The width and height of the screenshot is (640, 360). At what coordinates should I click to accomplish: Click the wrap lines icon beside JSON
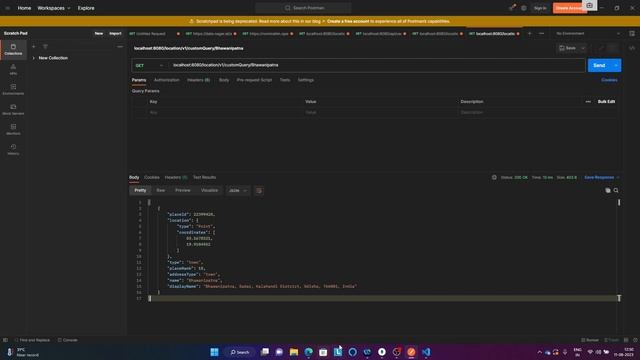(x=259, y=191)
